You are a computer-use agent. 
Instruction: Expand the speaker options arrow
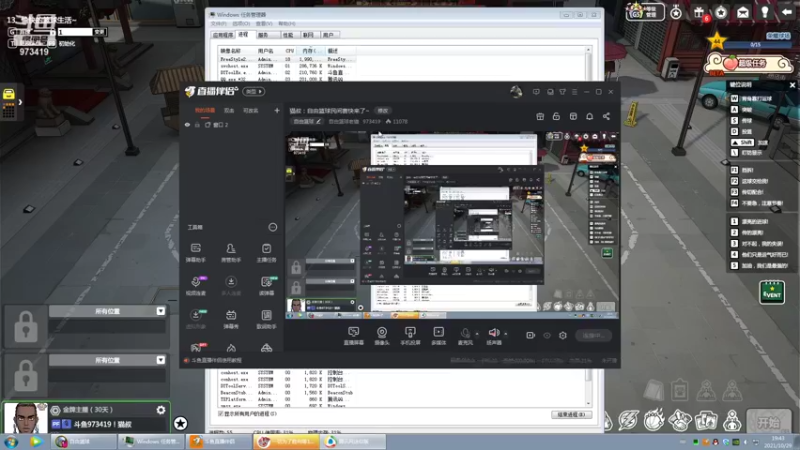click(x=506, y=334)
